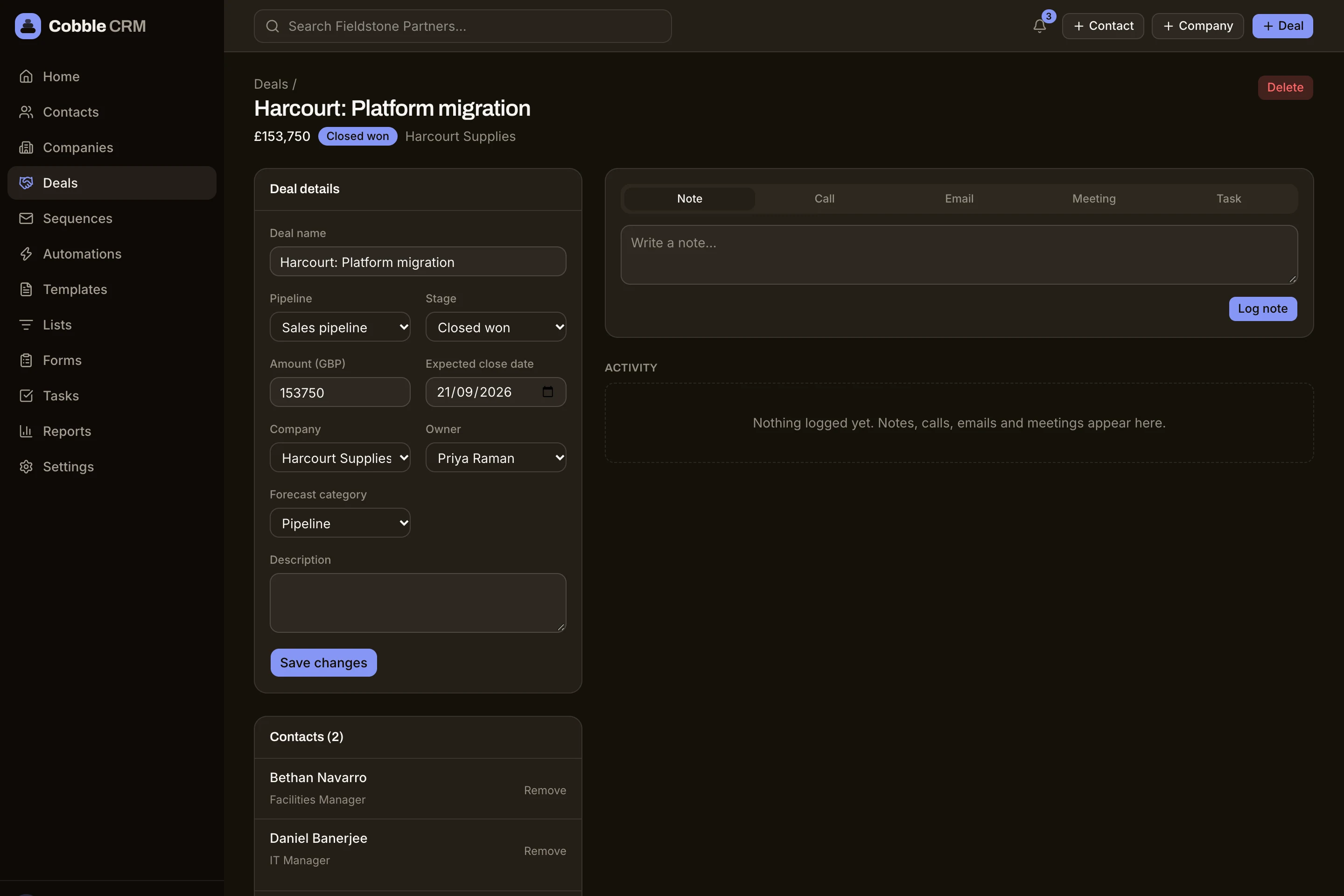Remove Daniel Banerjee from contacts

[545, 851]
